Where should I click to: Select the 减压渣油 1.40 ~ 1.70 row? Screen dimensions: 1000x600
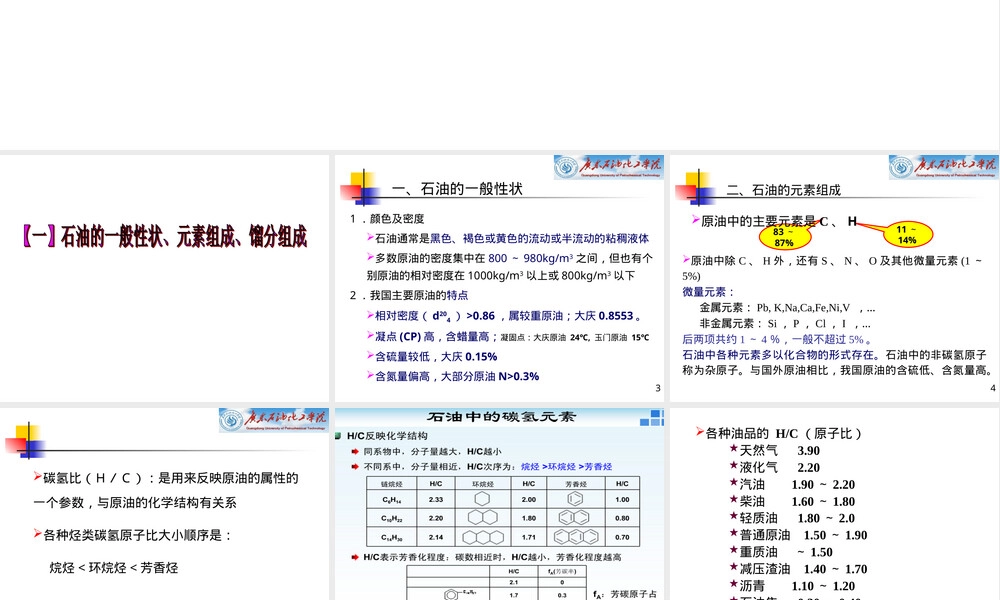pos(798,569)
